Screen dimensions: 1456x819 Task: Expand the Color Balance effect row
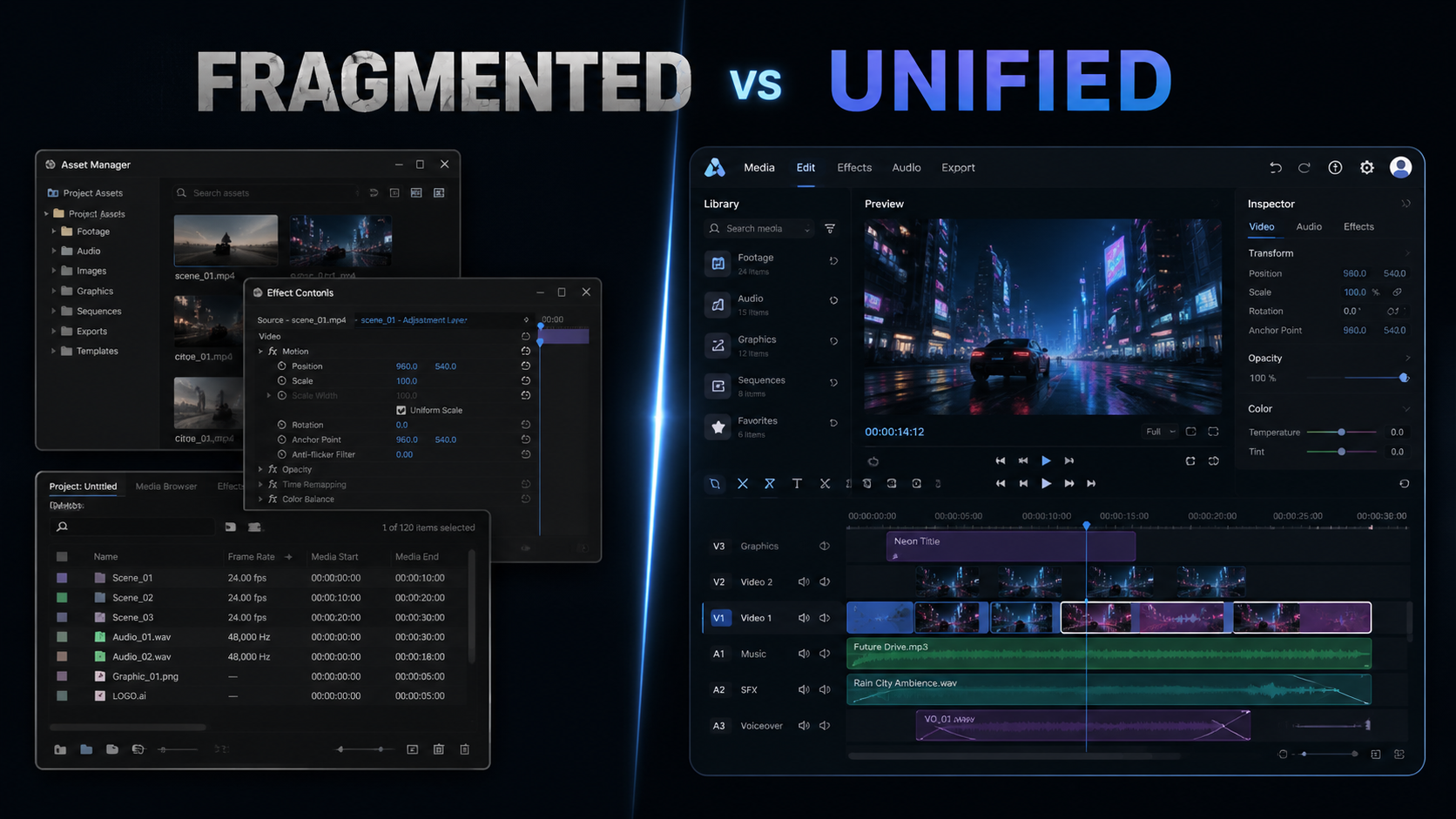[260, 499]
